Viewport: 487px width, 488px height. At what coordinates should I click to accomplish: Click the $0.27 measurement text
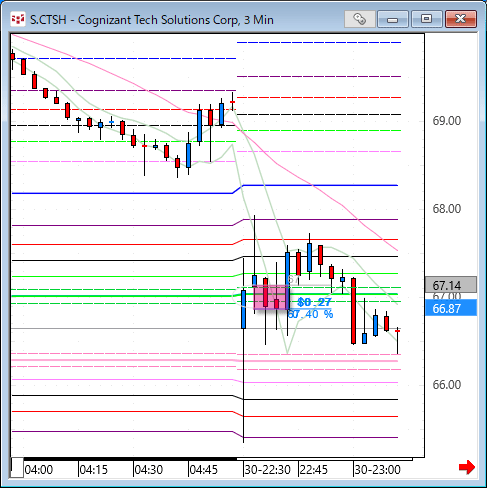[314, 302]
